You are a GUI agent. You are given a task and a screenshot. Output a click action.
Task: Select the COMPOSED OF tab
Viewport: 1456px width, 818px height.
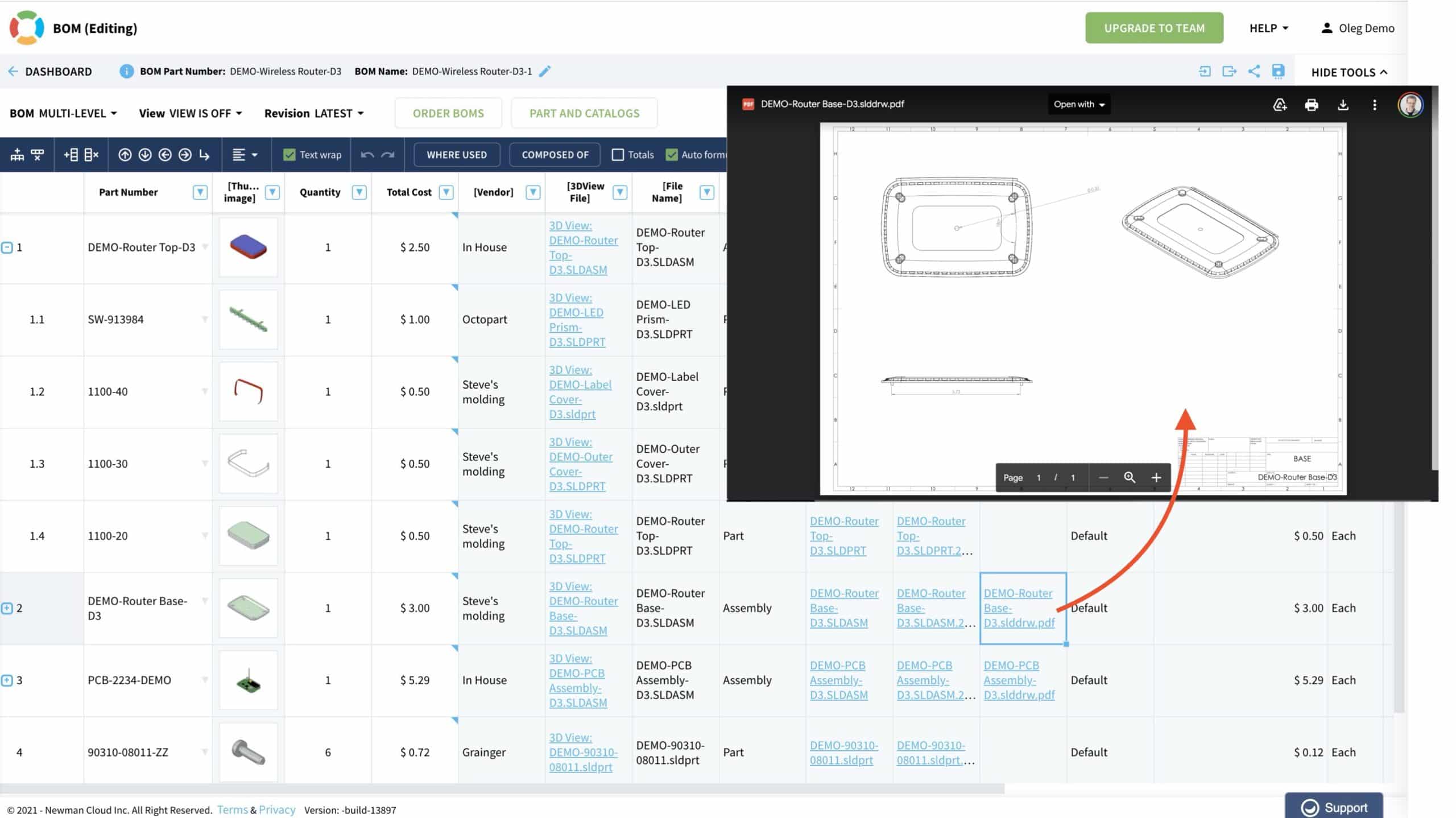(554, 154)
